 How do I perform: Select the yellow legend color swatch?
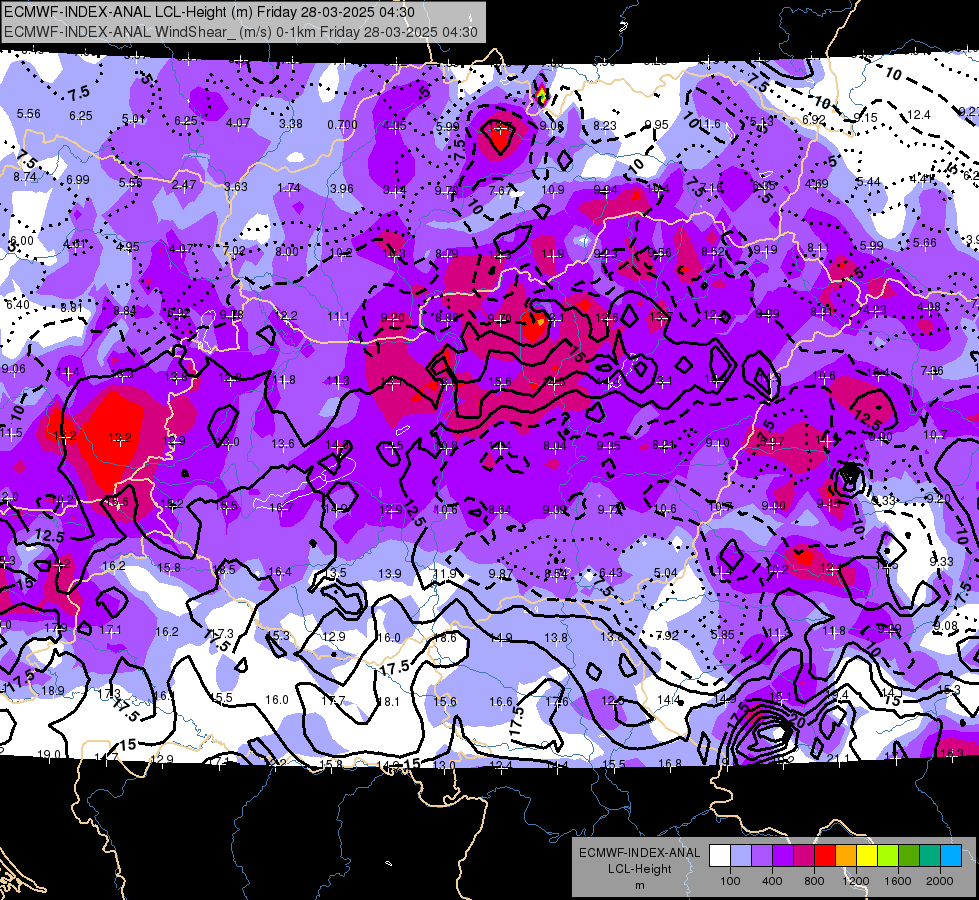click(867, 856)
